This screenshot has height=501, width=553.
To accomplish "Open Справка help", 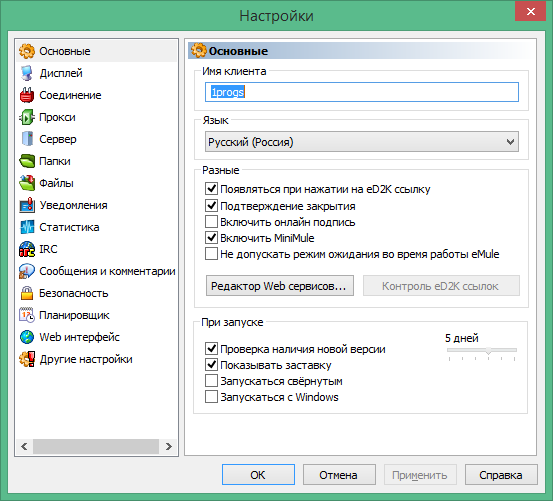I will tap(501, 475).
